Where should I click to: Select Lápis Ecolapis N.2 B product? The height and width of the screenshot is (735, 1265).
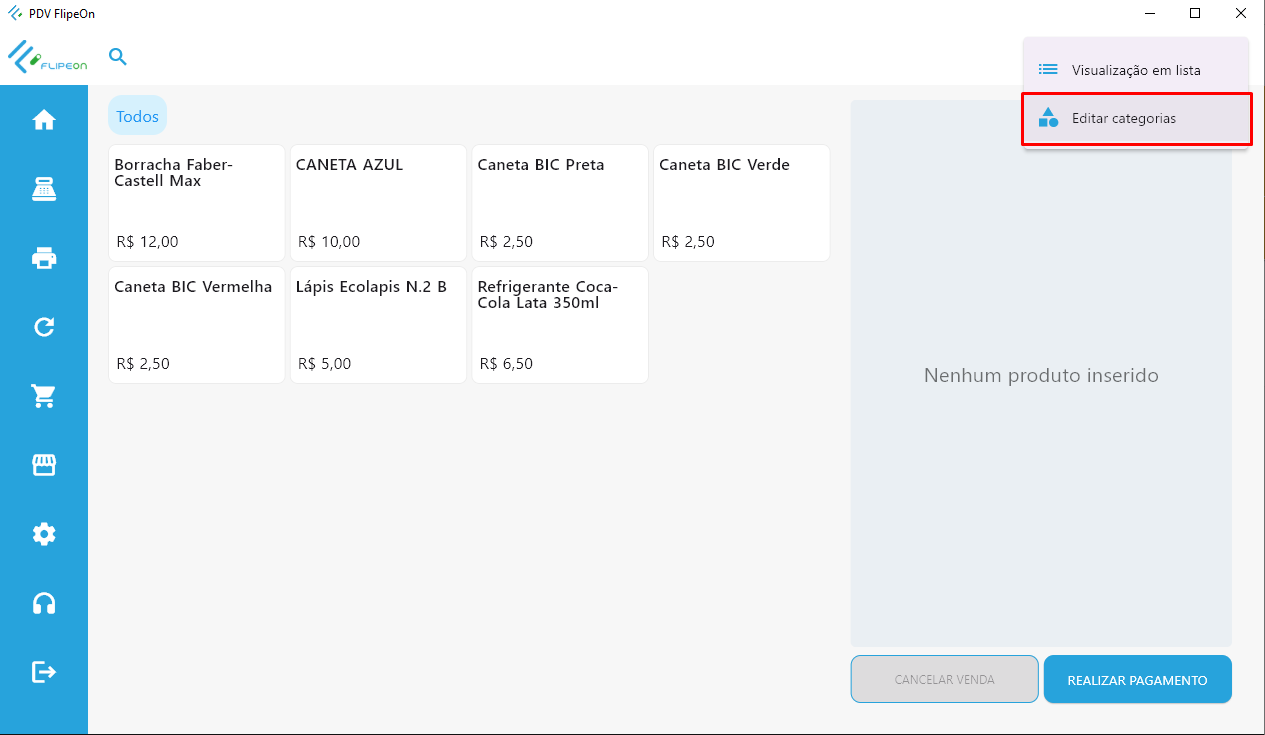(378, 325)
